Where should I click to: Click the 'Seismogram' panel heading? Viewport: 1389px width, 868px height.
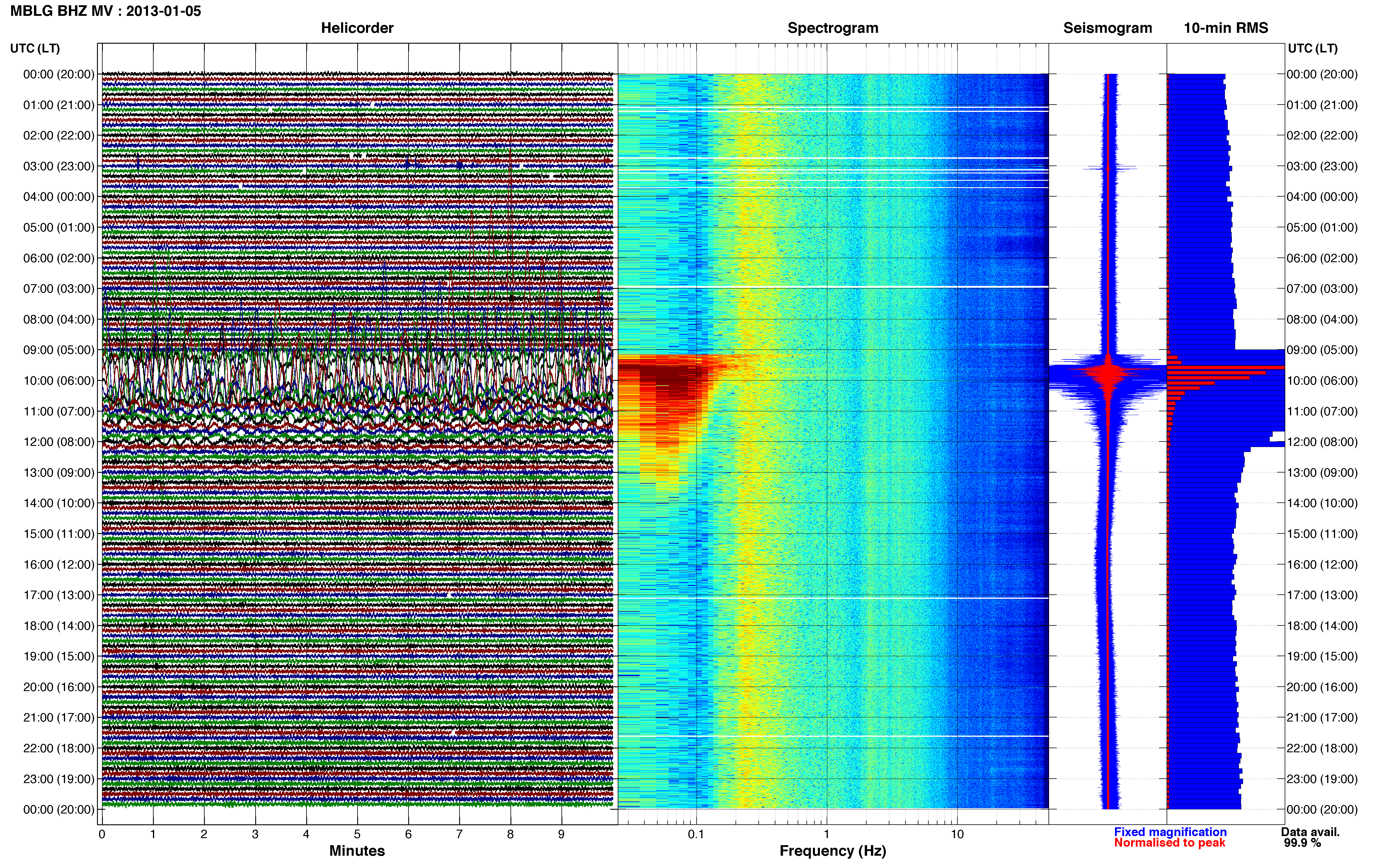click(x=1108, y=28)
